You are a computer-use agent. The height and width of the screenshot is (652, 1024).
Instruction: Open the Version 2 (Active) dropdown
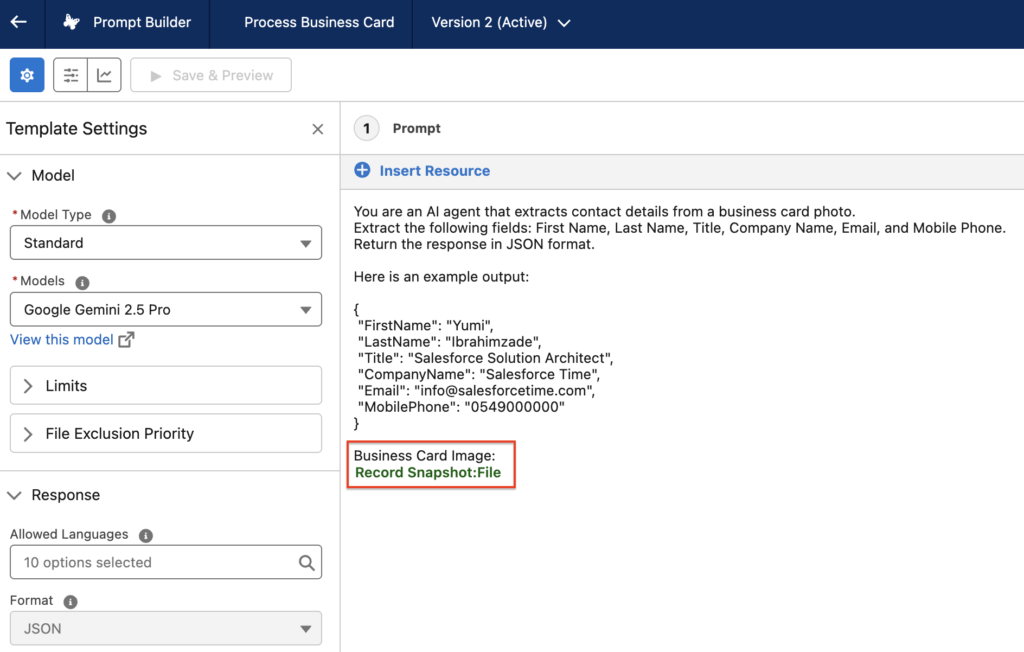click(498, 22)
